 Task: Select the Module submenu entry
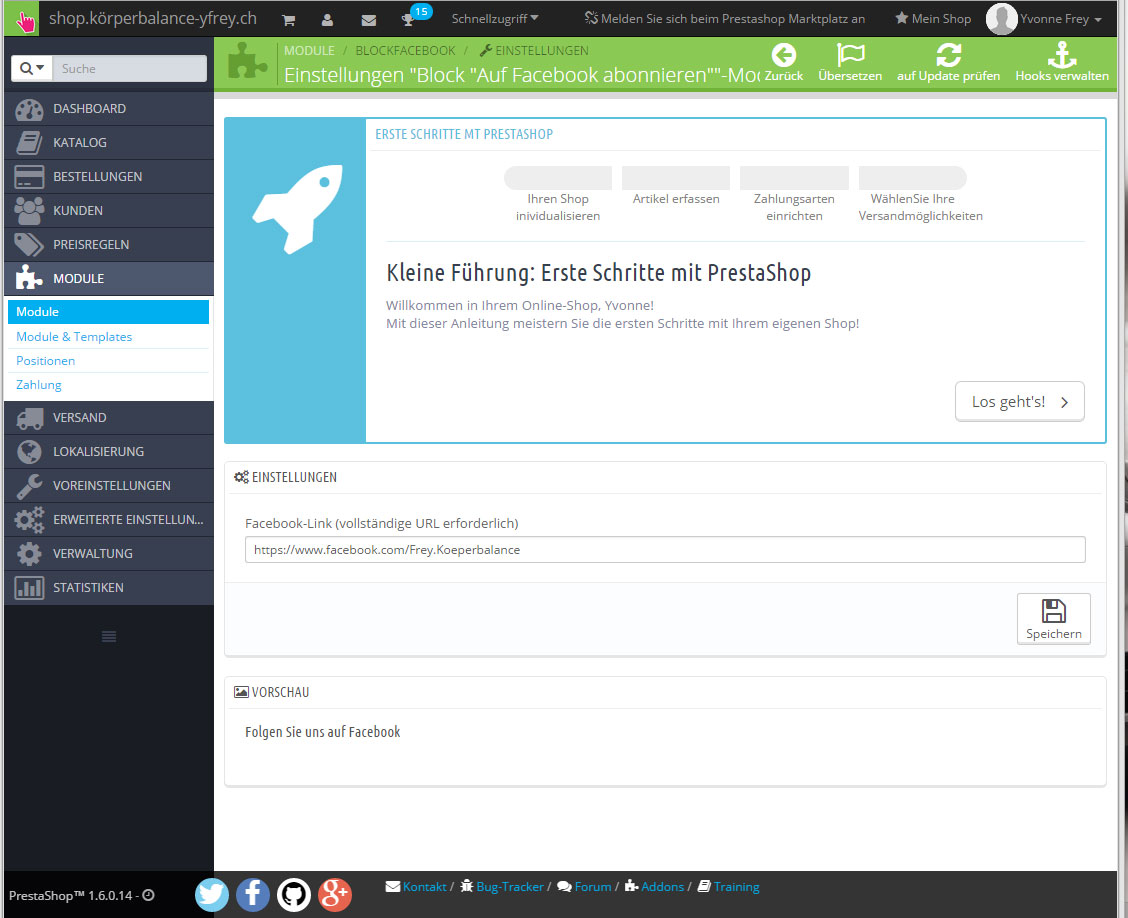(x=109, y=312)
